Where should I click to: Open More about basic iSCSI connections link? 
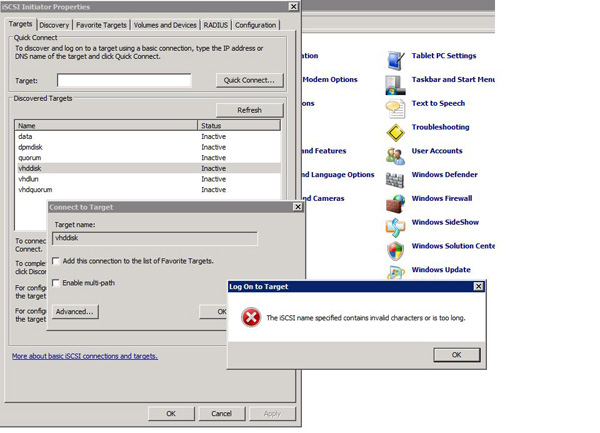85,356
